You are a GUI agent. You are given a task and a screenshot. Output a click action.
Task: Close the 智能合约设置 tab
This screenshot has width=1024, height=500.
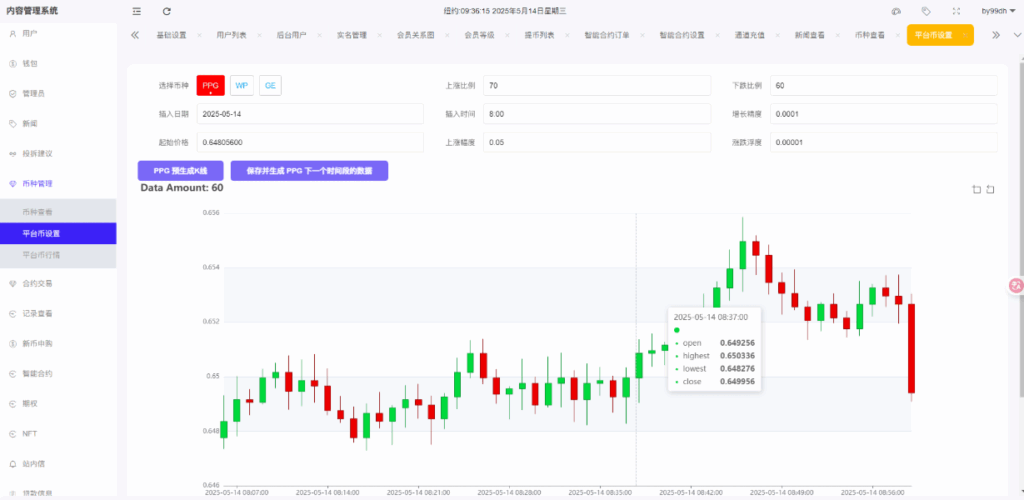point(718,35)
